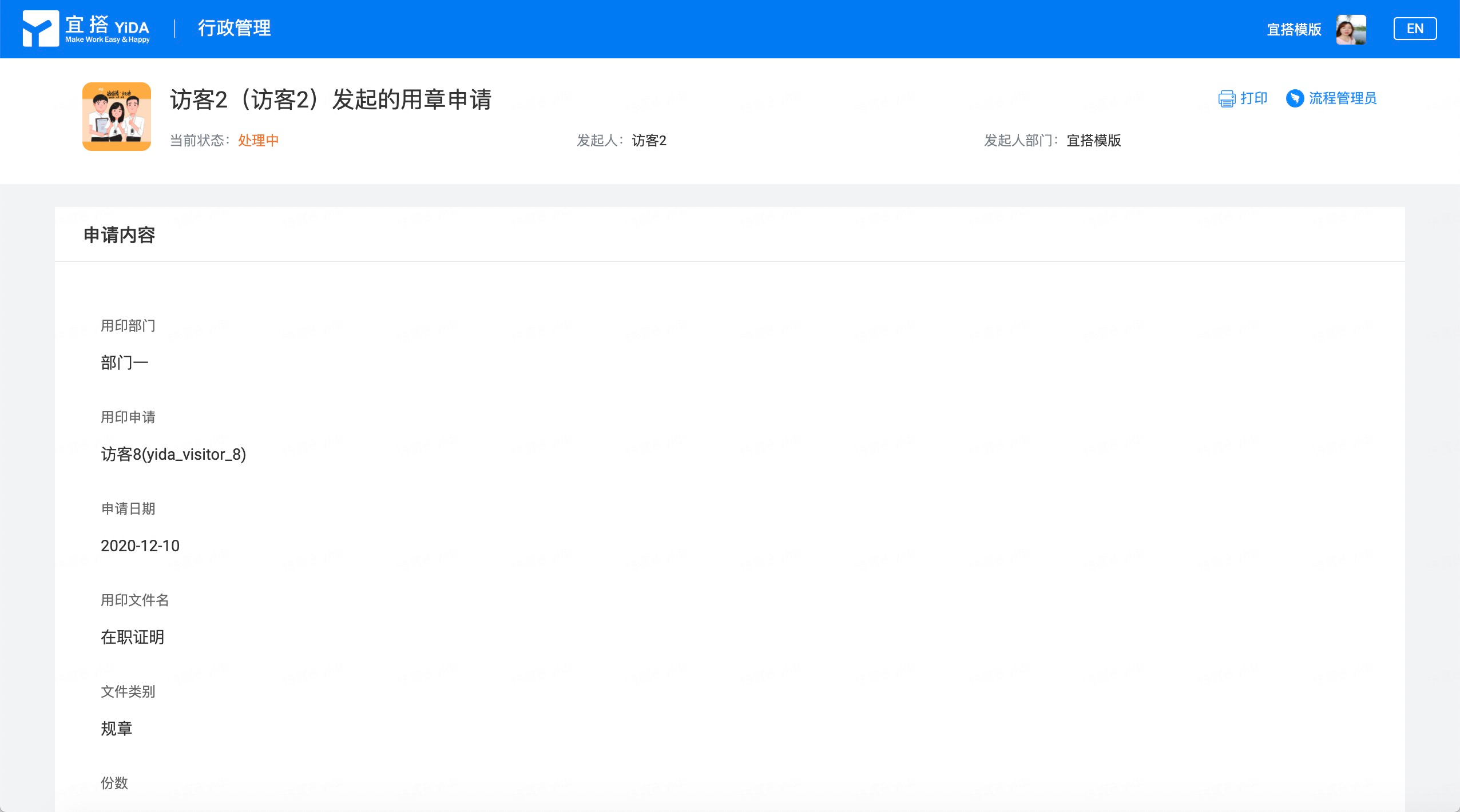Click initiator name 访客2
The height and width of the screenshot is (812, 1460).
(x=649, y=140)
